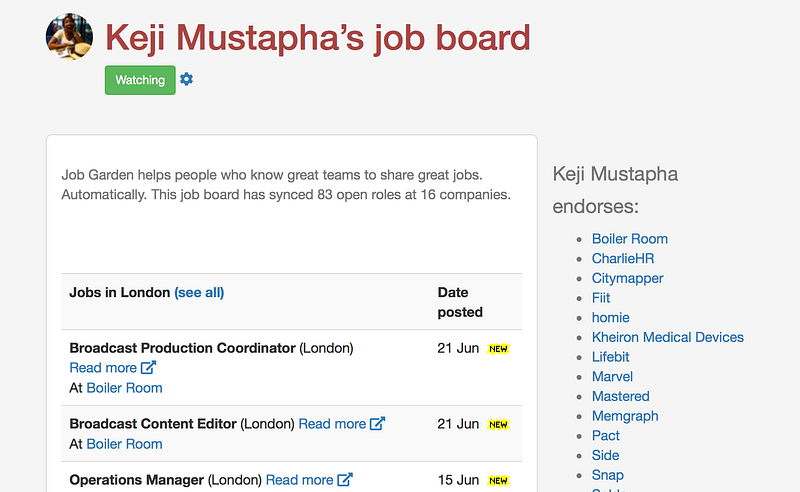Open Marvel in endorses list

[612, 377]
